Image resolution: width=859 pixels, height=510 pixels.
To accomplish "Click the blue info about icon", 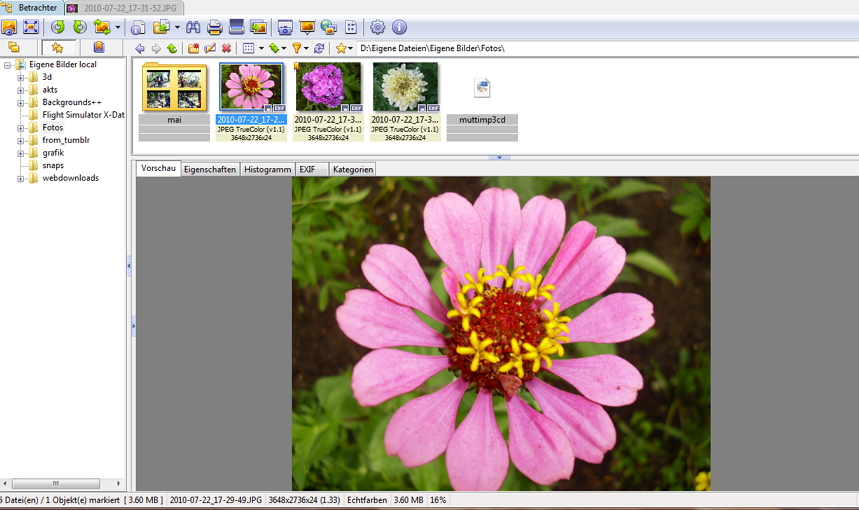I will tap(399, 28).
